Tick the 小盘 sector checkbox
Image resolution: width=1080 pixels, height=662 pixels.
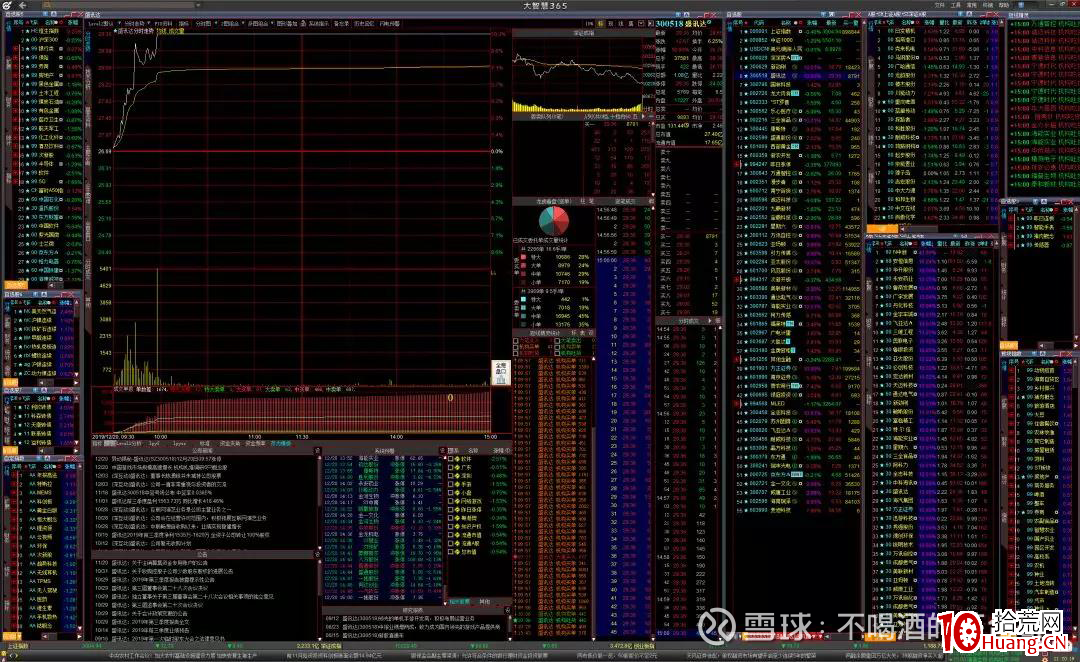[450, 493]
